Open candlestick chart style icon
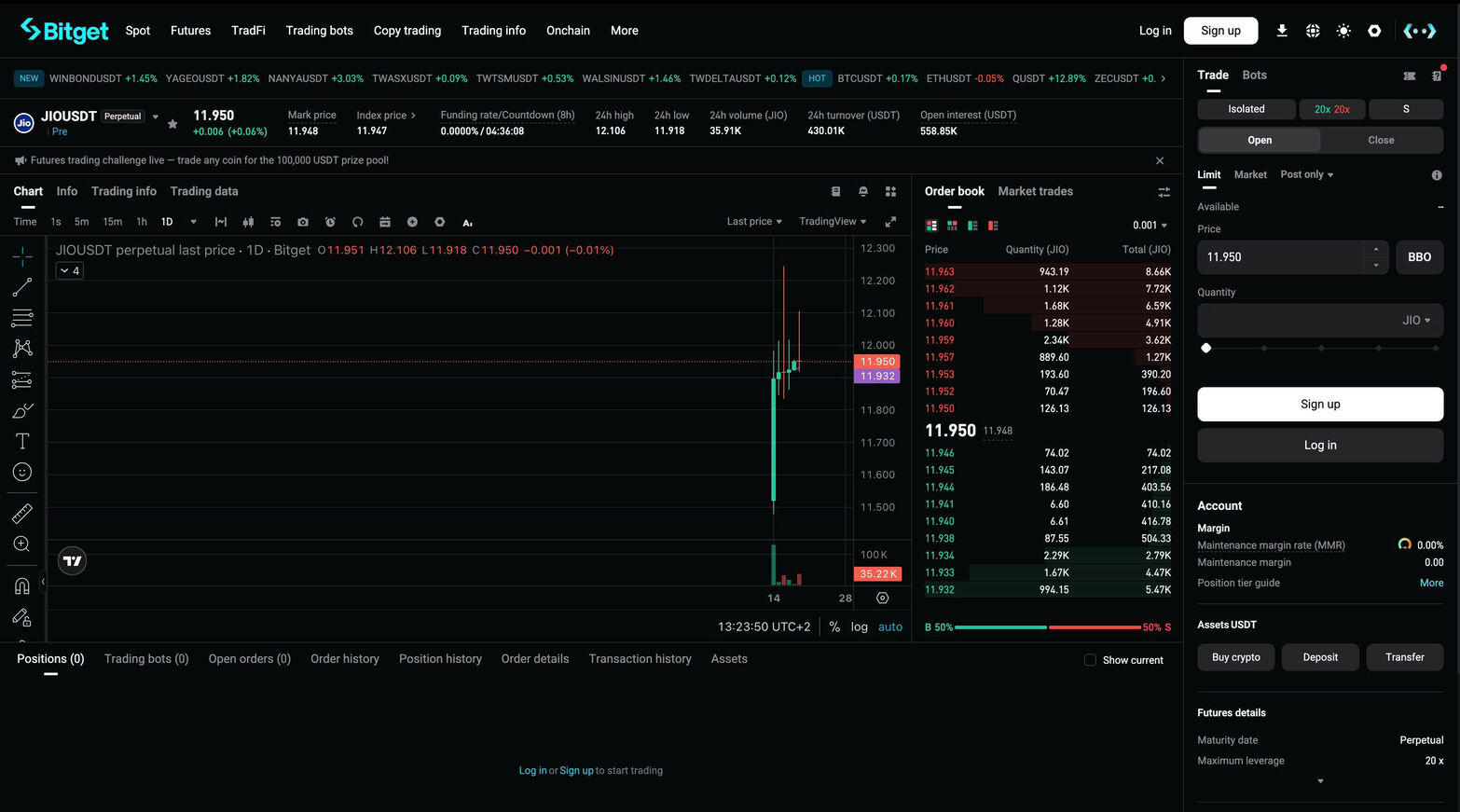 click(x=248, y=222)
